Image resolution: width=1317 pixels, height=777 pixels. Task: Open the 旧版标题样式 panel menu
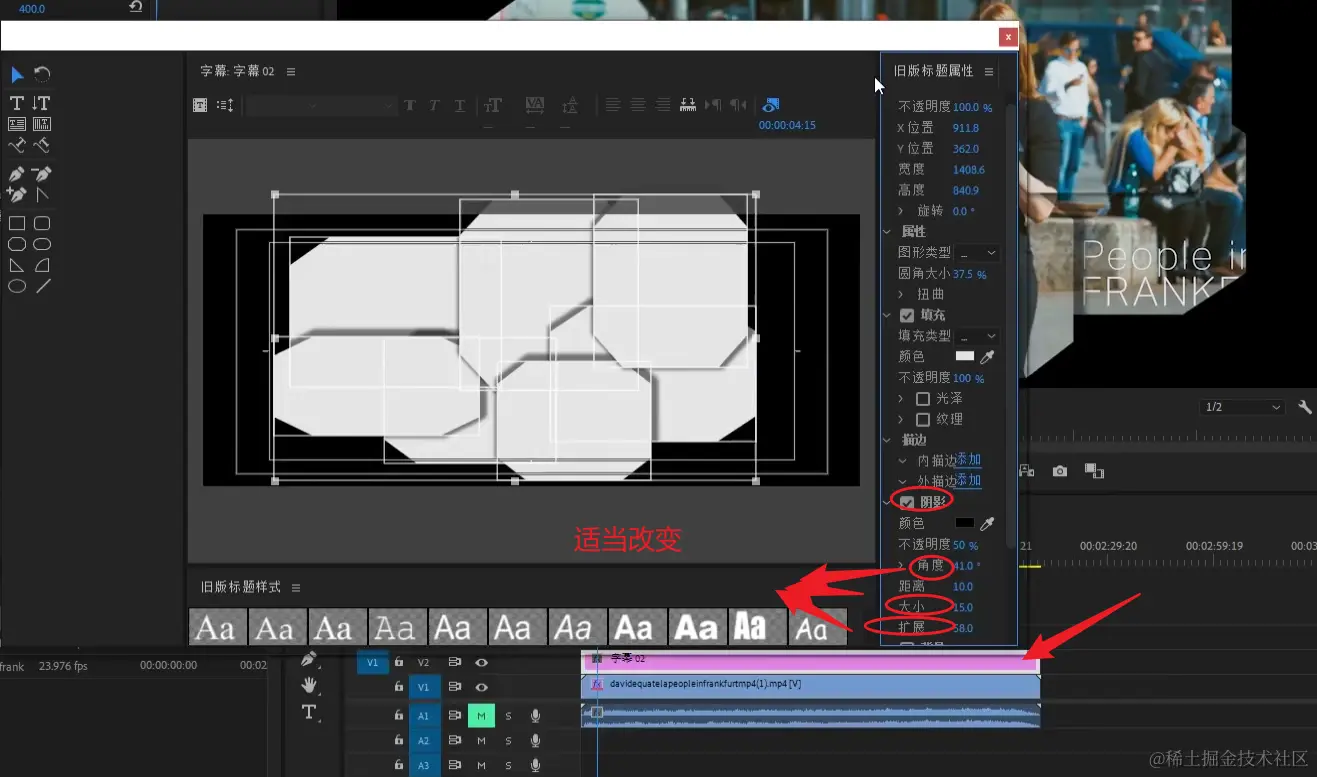tap(296, 588)
